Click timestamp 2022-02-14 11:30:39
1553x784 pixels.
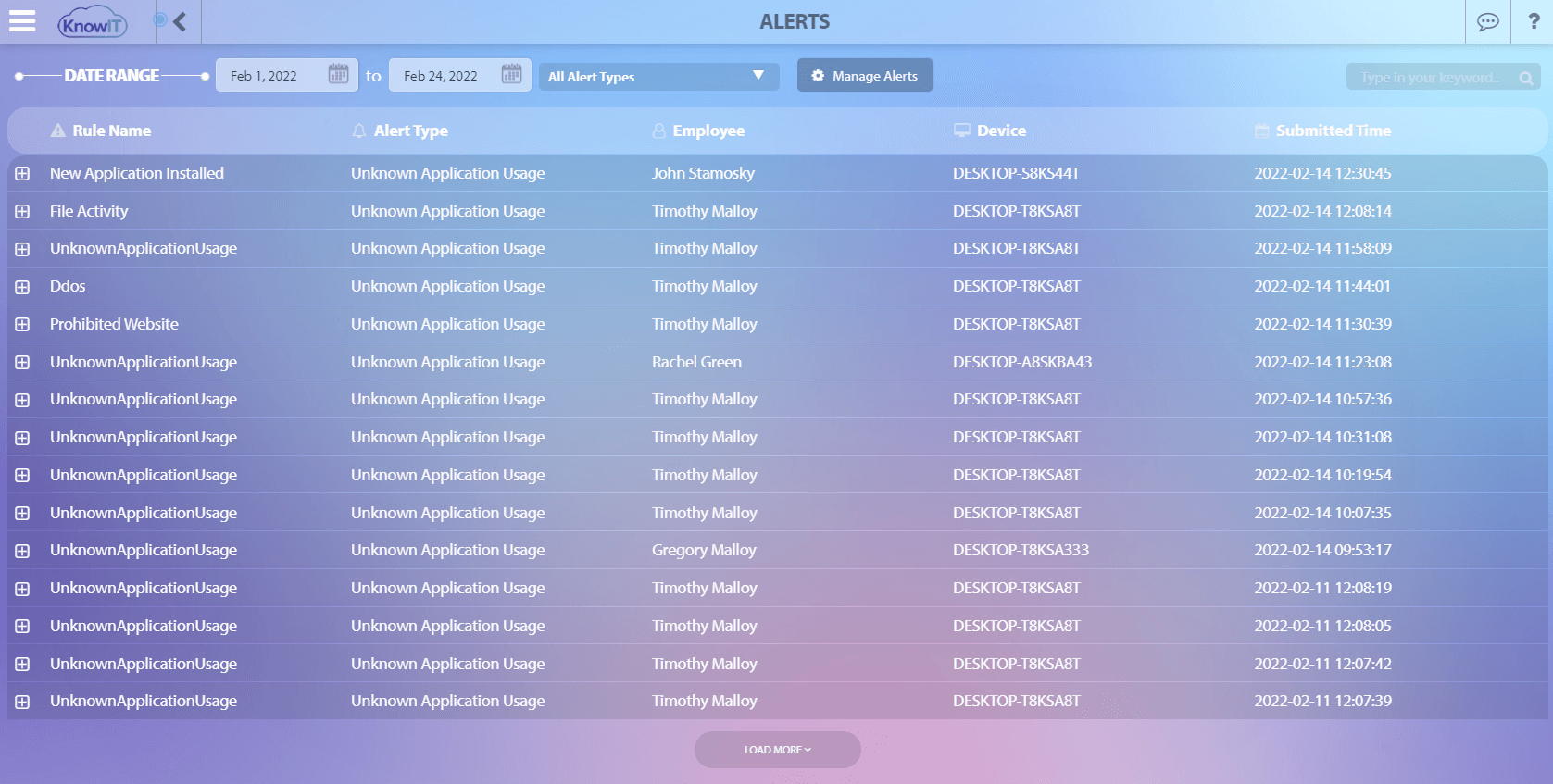1322,324
